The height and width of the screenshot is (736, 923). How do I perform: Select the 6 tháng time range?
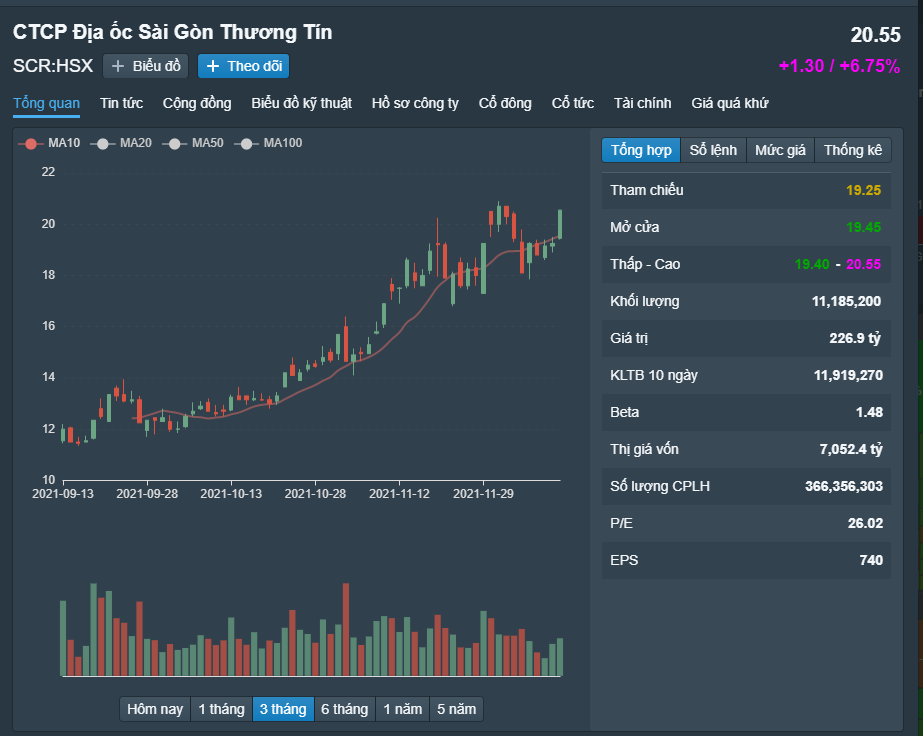click(x=344, y=709)
